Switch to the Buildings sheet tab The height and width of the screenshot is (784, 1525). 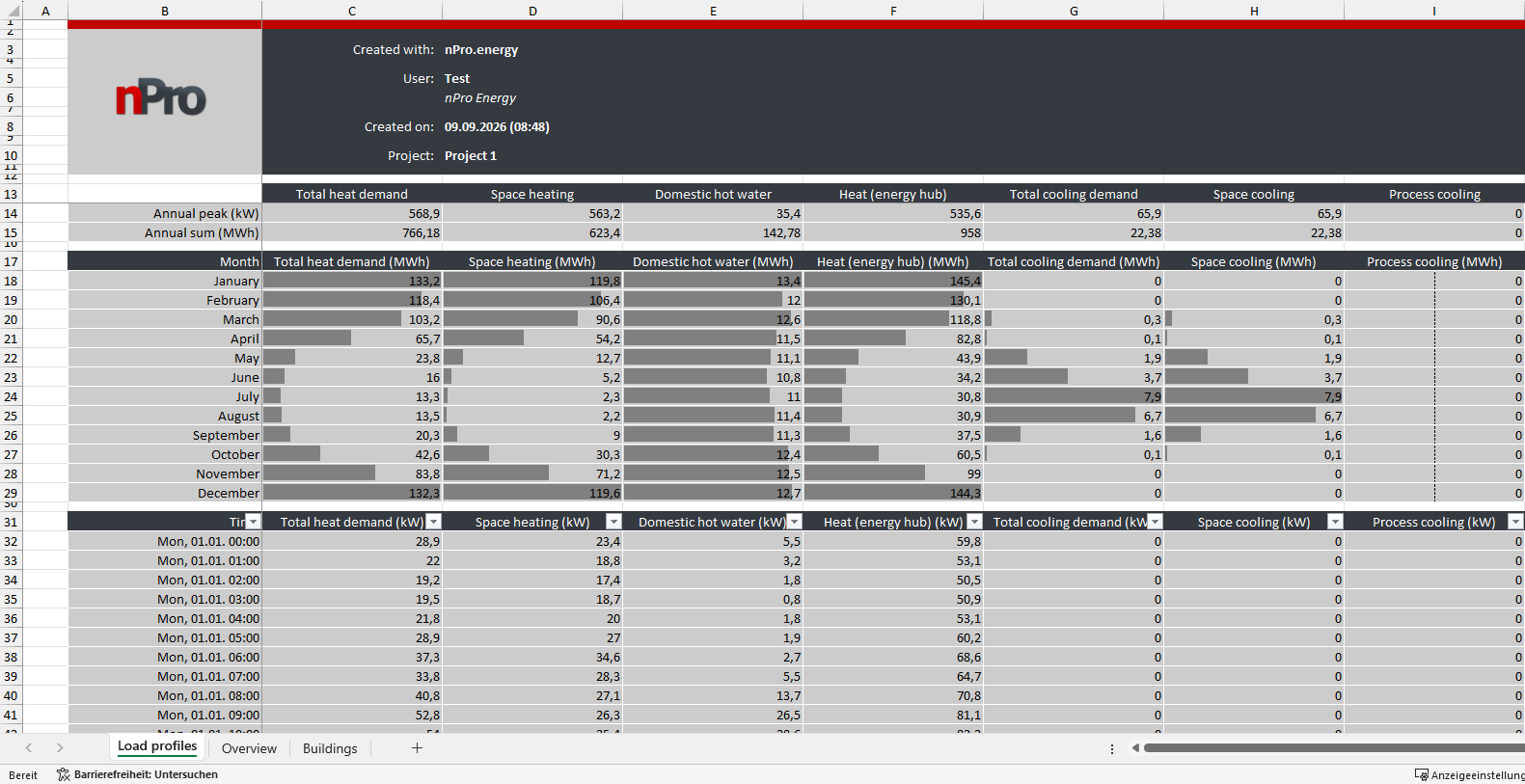tap(330, 748)
